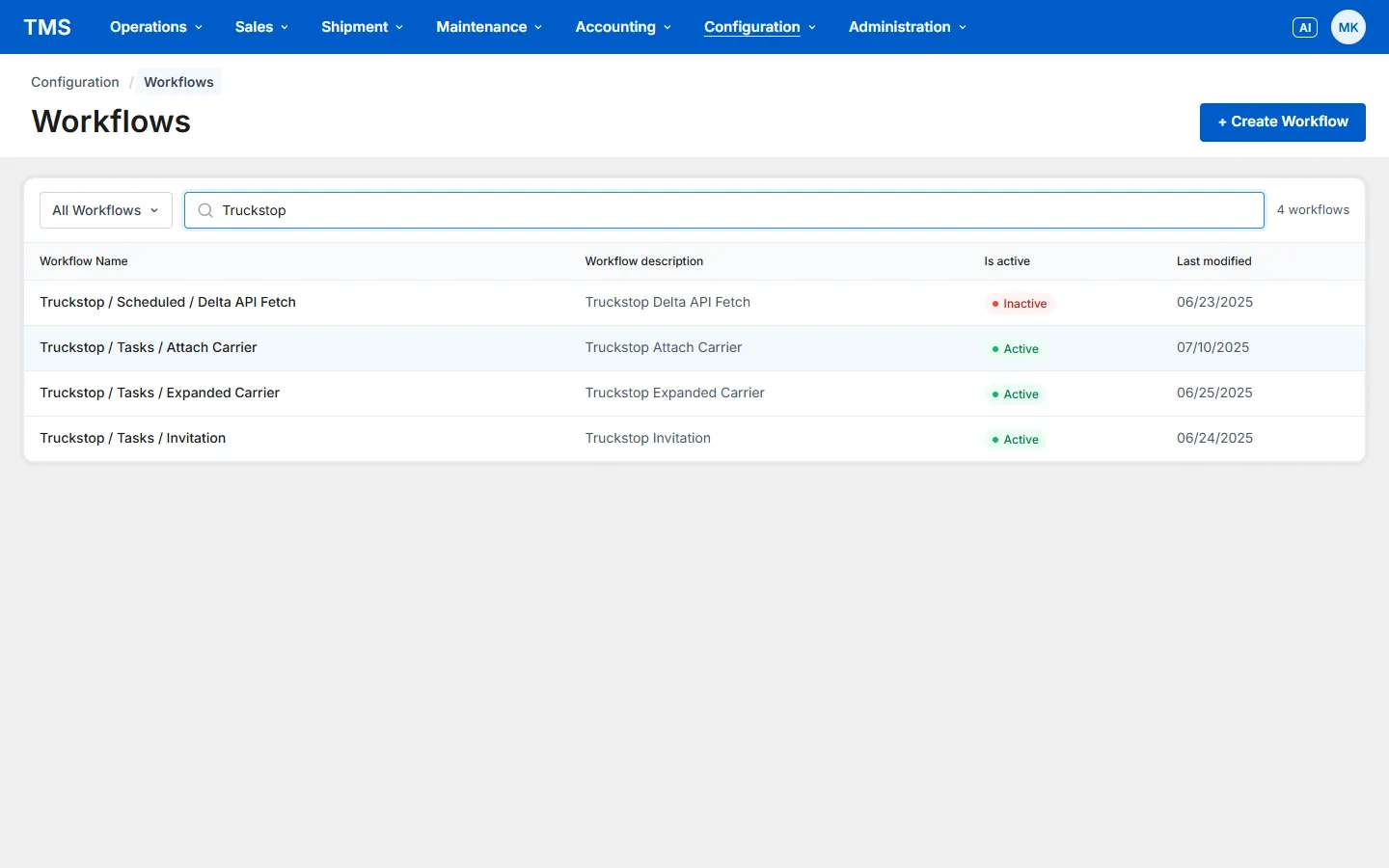Image resolution: width=1389 pixels, height=868 pixels.
Task: Click the TMS logo
Action: (x=47, y=27)
